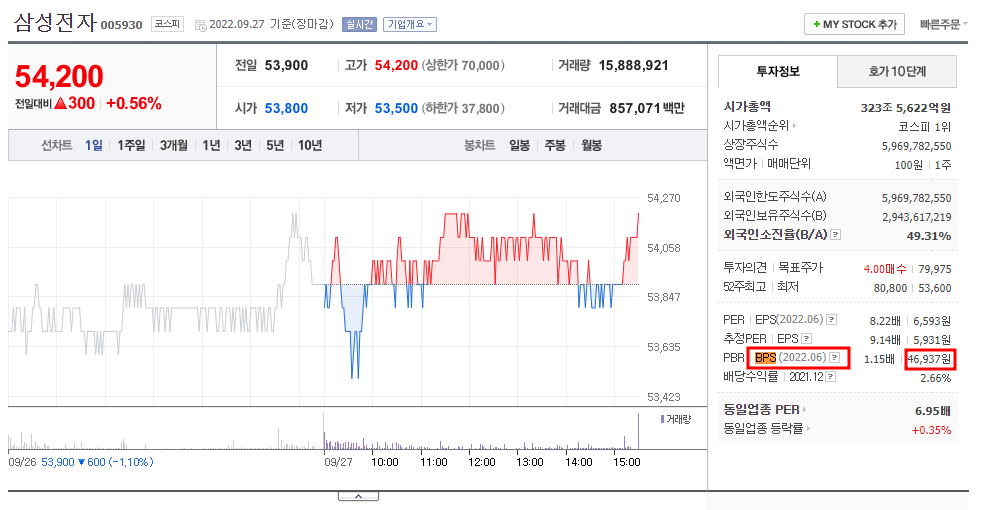Expand the 빠른주문 dropdown
Image resolution: width=996 pixels, height=510 pixels.
click(x=943, y=25)
